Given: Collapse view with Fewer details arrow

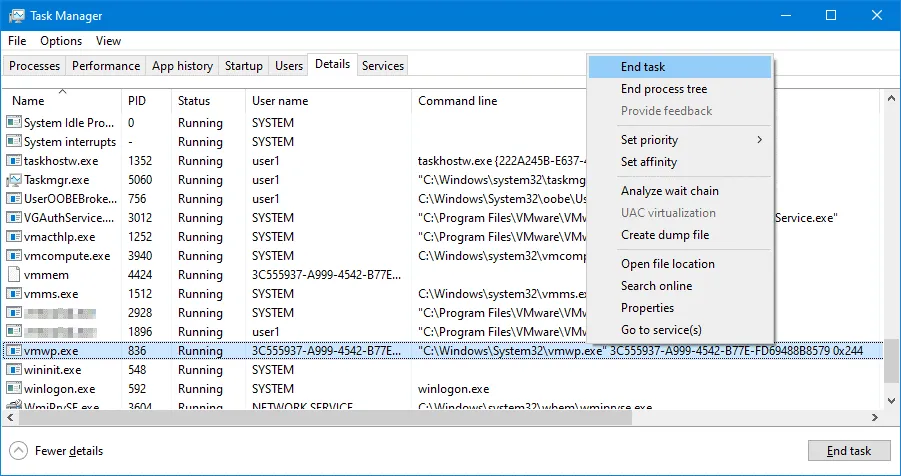Looking at the screenshot, I should (18, 451).
